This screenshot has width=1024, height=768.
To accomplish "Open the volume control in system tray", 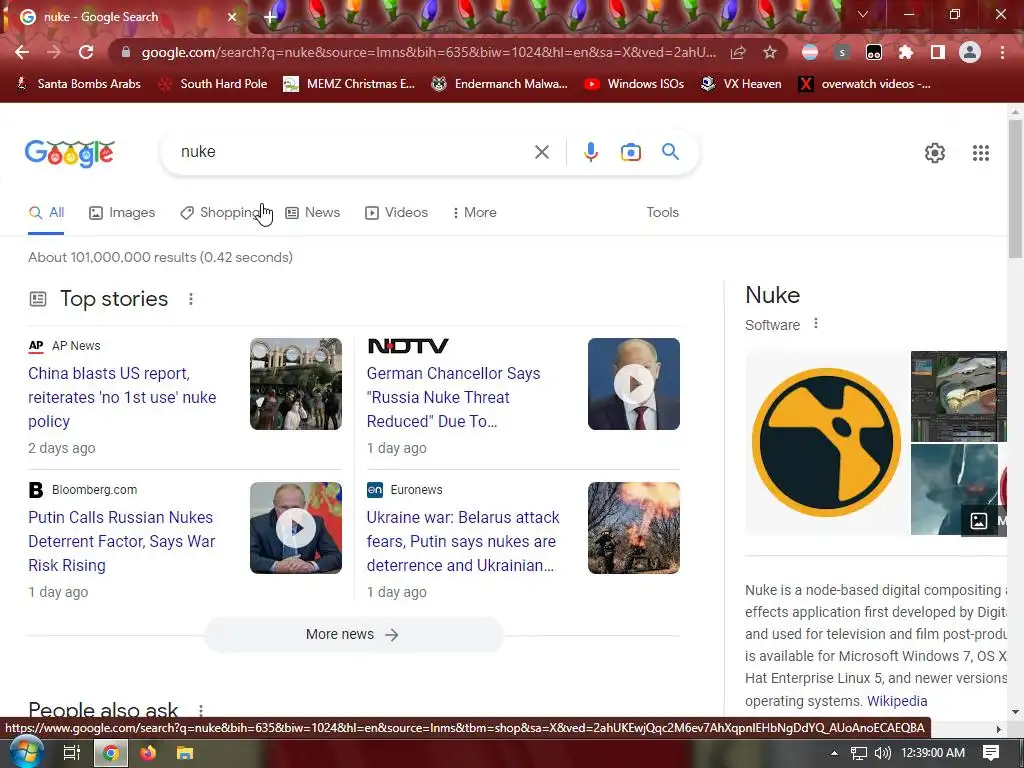I will pyautogui.click(x=882, y=753).
